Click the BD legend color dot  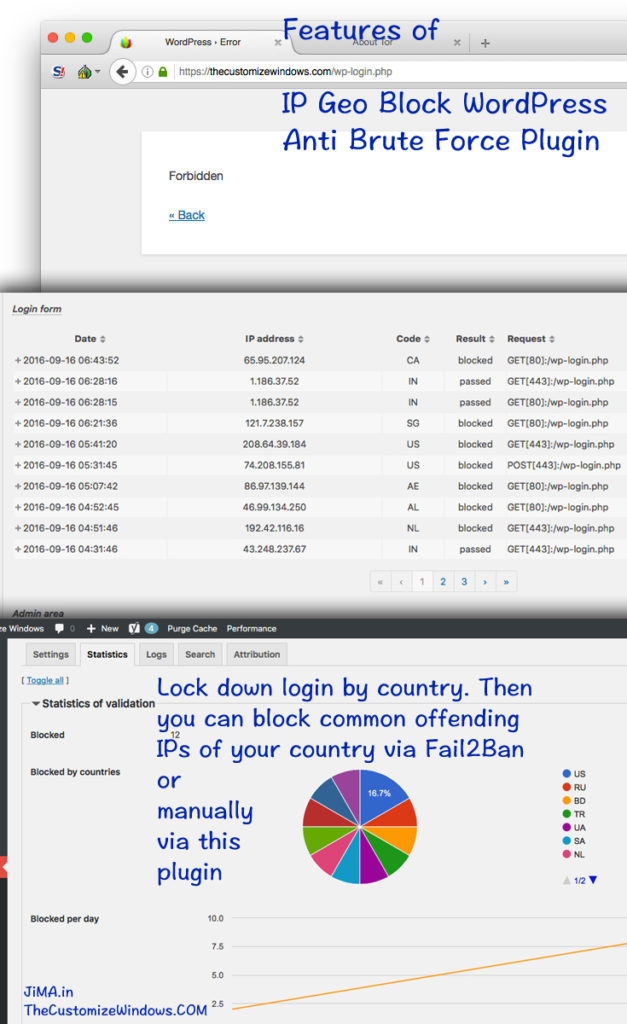(x=567, y=801)
